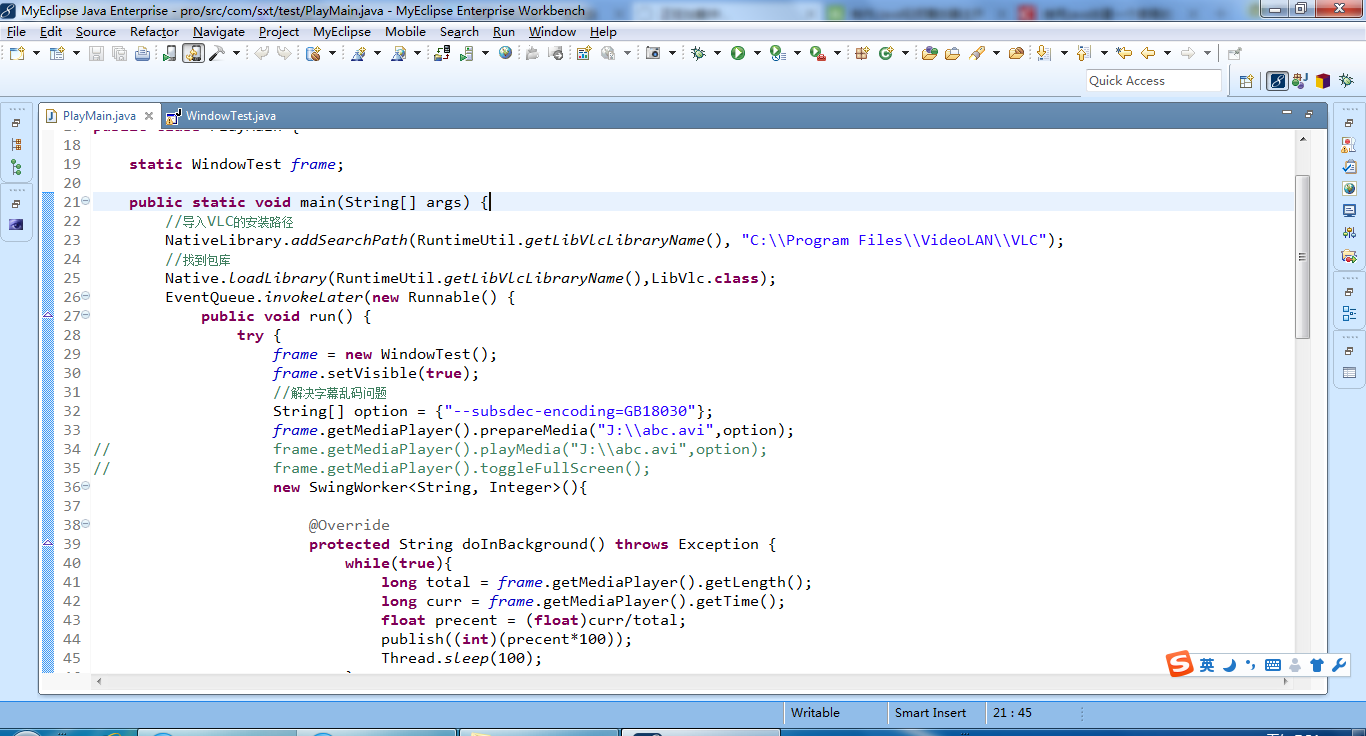Open the New file dropdown arrow
The image size is (1366, 736).
click(x=36, y=53)
